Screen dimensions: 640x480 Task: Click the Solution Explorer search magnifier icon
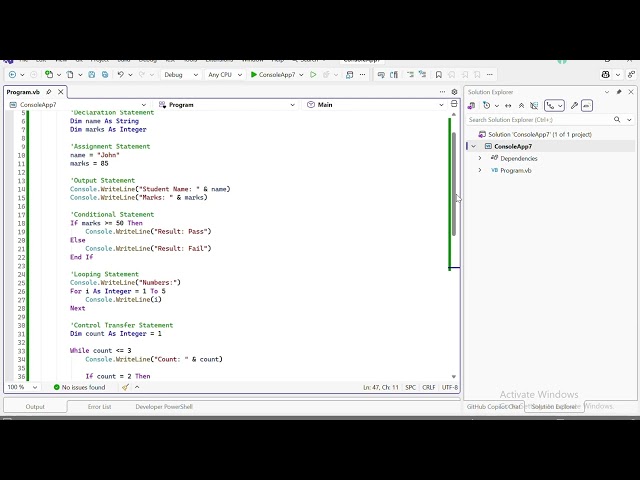tap(617, 120)
